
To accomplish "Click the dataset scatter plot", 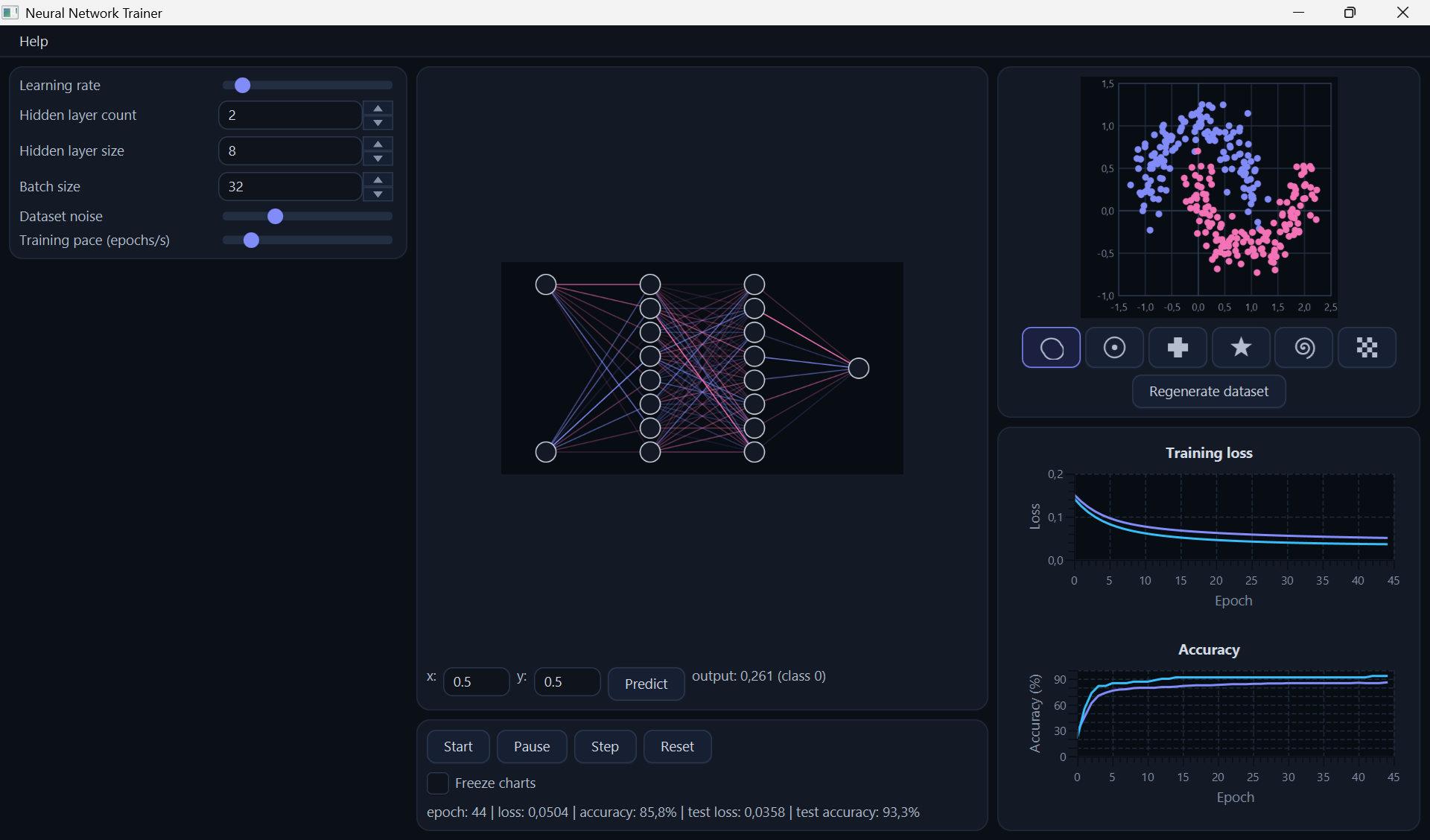I will click(x=1209, y=197).
